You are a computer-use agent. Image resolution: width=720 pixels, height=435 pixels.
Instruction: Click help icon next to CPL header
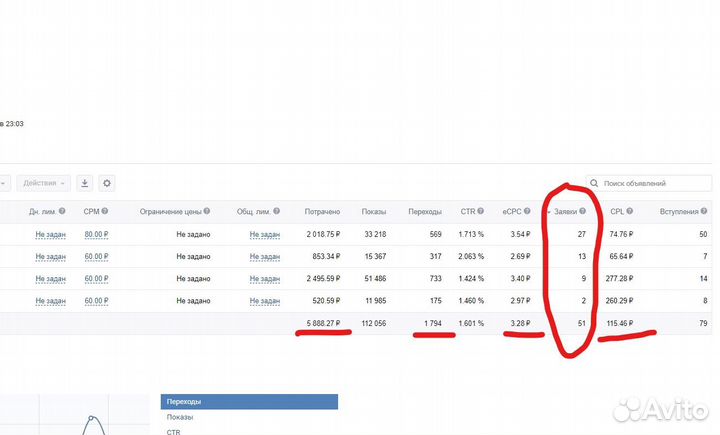[x=632, y=211]
